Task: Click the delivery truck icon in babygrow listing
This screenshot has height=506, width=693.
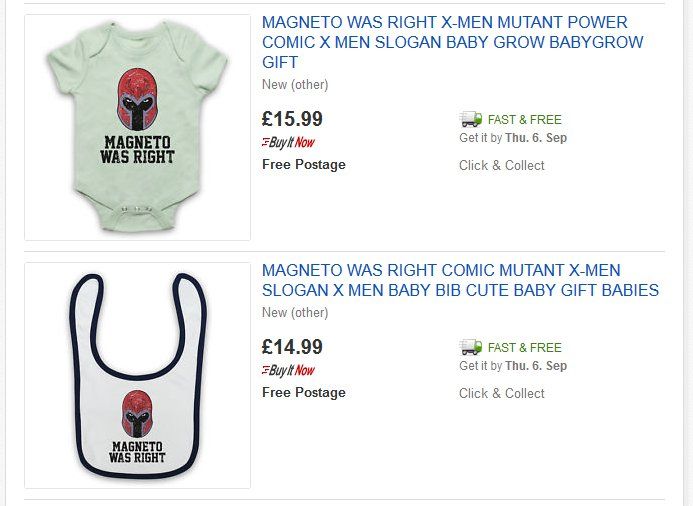Action: pos(470,119)
